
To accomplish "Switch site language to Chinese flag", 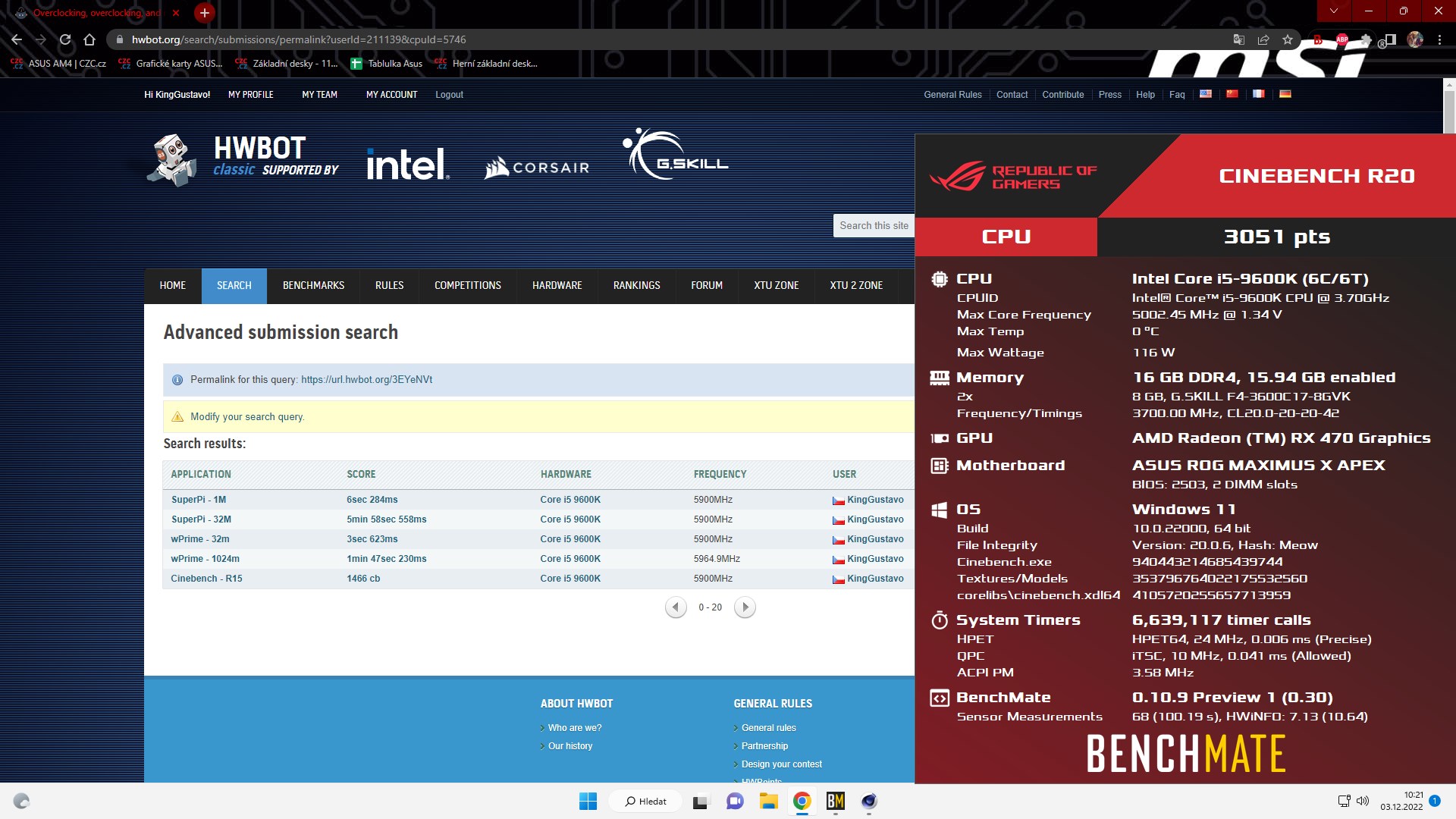I will 1232,94.
